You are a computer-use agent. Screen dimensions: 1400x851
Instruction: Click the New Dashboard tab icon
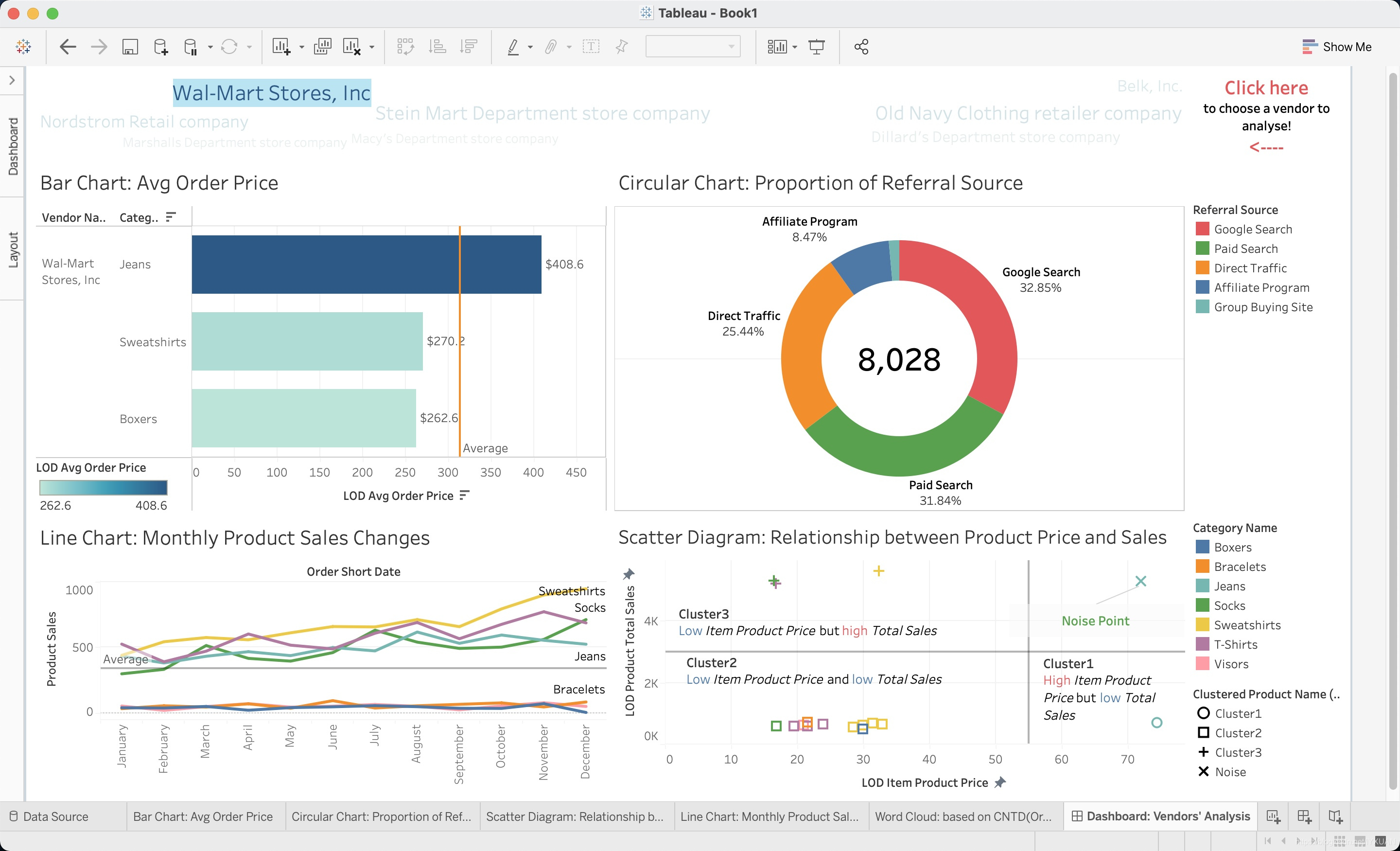(1305, 816)
